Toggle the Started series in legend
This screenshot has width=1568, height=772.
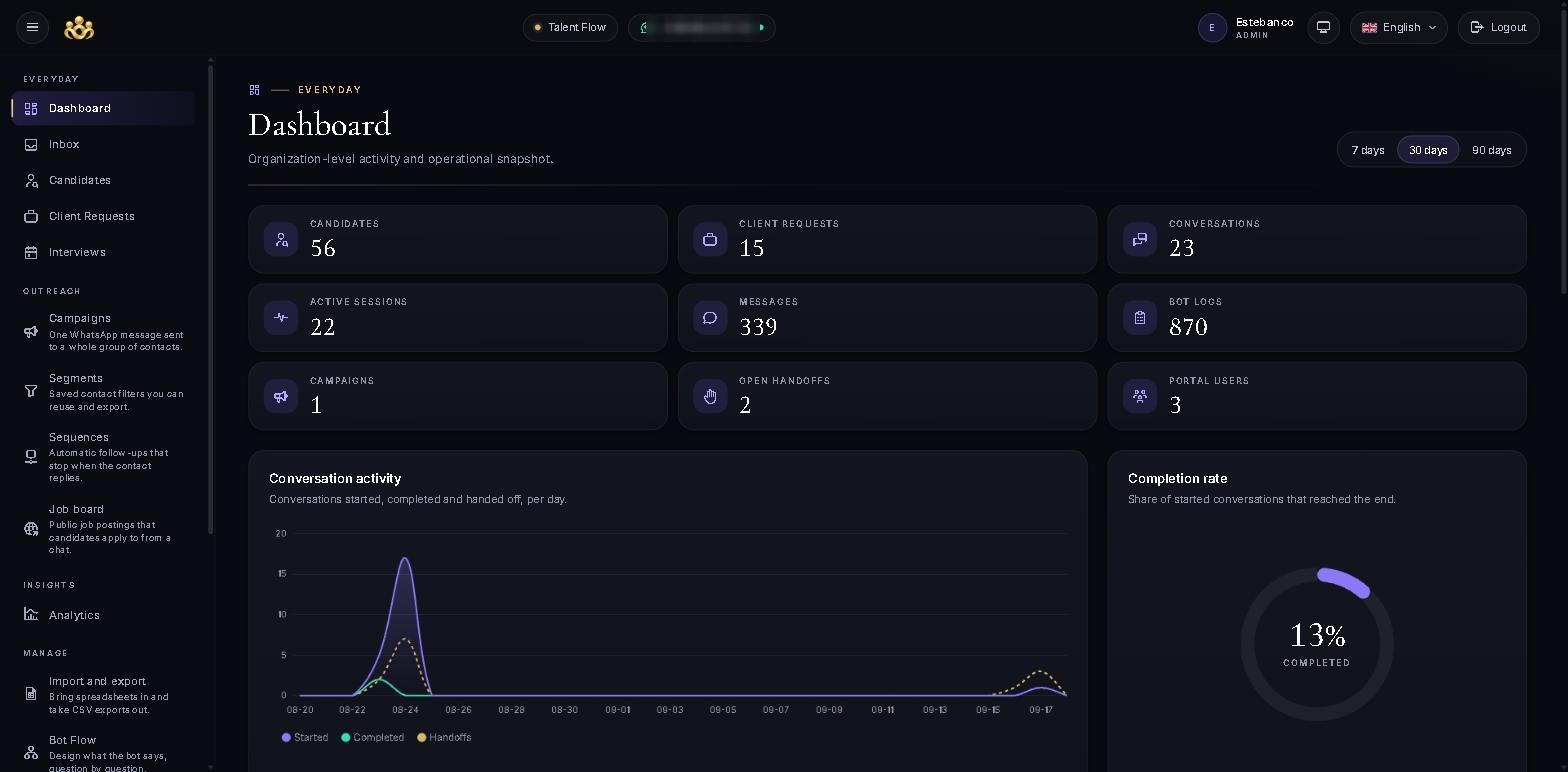click(x=305, y=737)
